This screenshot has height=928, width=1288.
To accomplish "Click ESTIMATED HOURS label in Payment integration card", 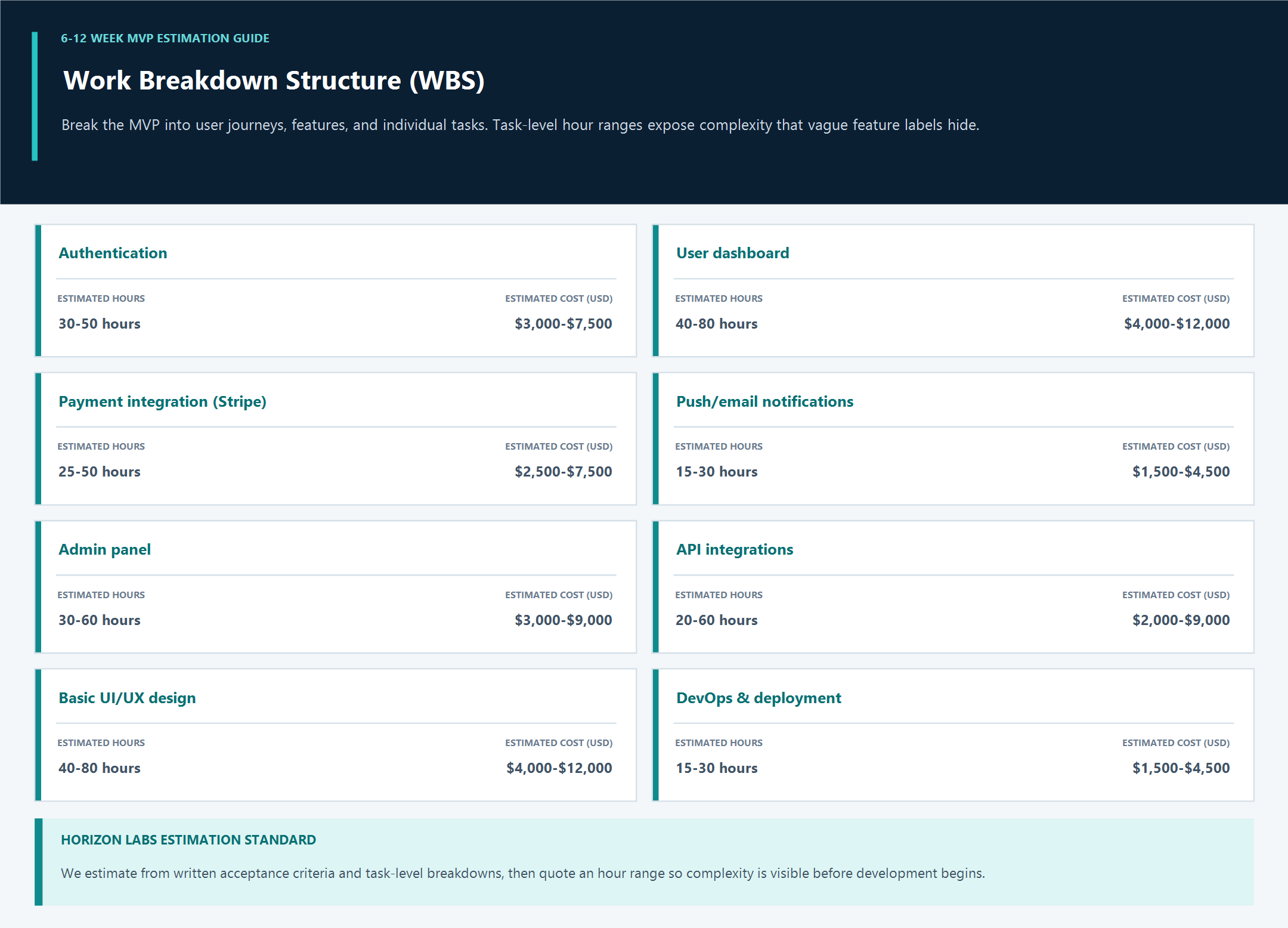I will pos(101,446).
